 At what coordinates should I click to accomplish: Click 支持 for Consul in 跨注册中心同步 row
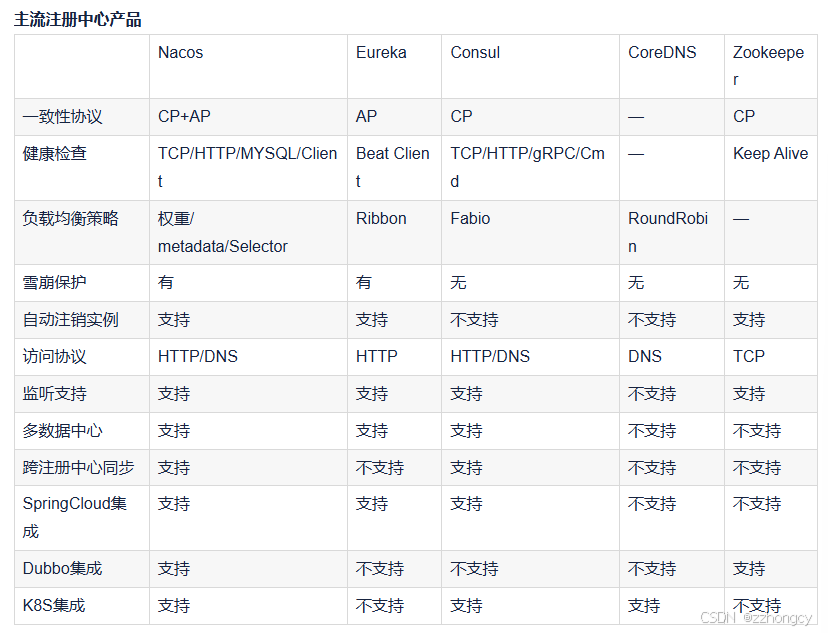[466, 467]
